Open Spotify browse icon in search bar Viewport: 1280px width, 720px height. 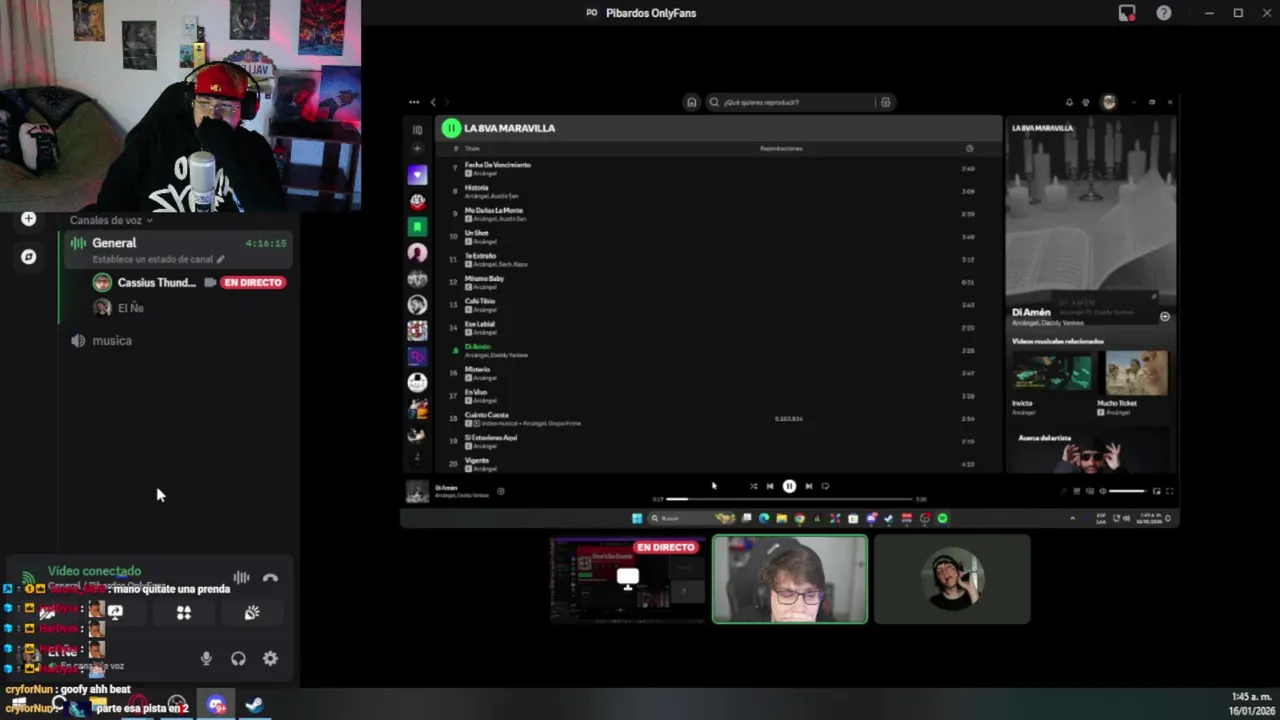[x=885, y=102]
